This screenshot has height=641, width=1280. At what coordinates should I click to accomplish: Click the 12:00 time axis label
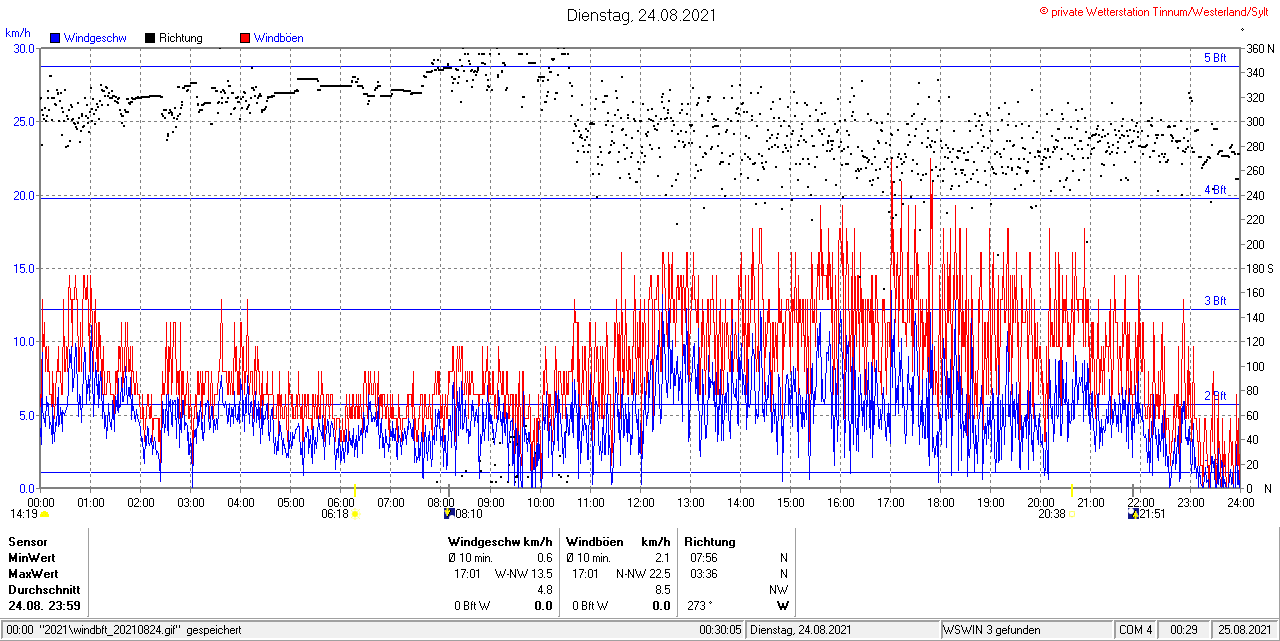[641, 502]
